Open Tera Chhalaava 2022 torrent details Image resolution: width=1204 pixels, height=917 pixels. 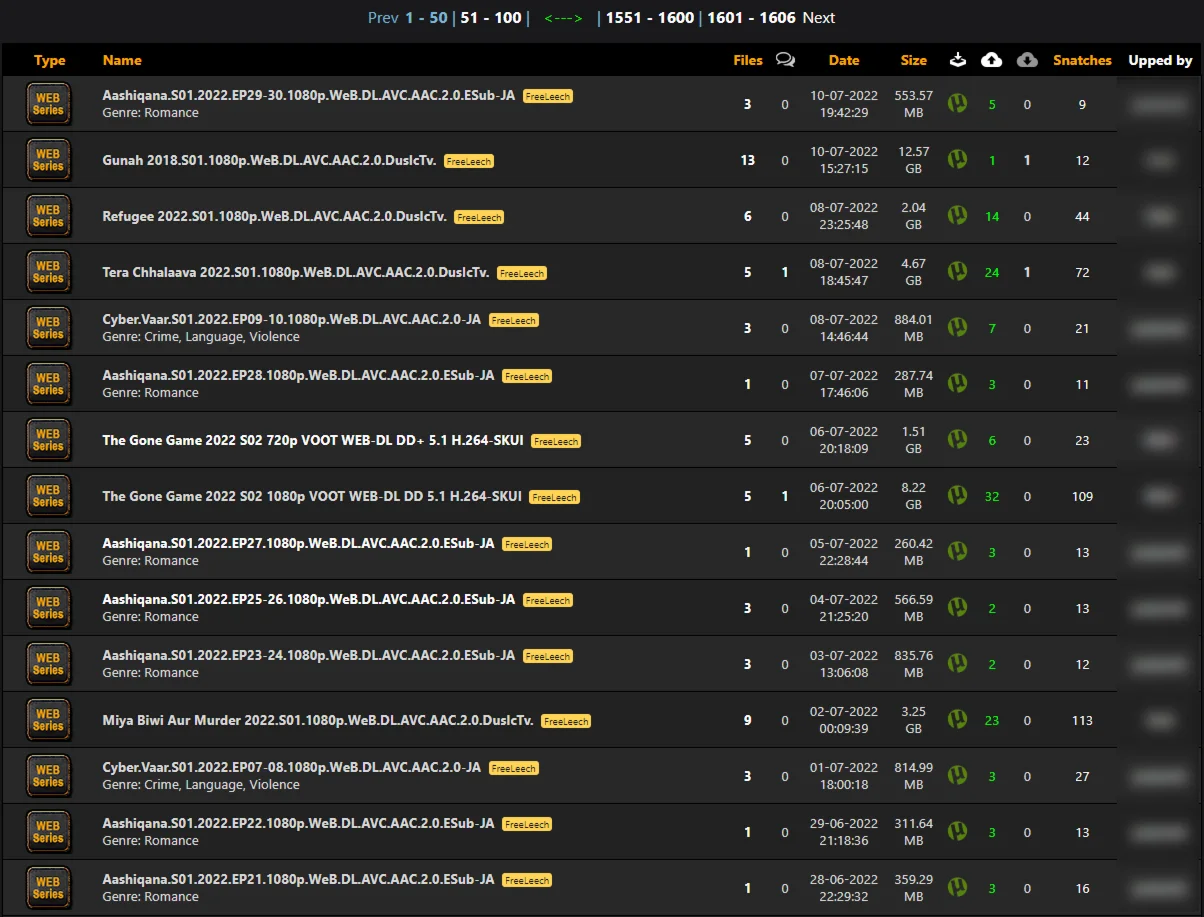296,272
